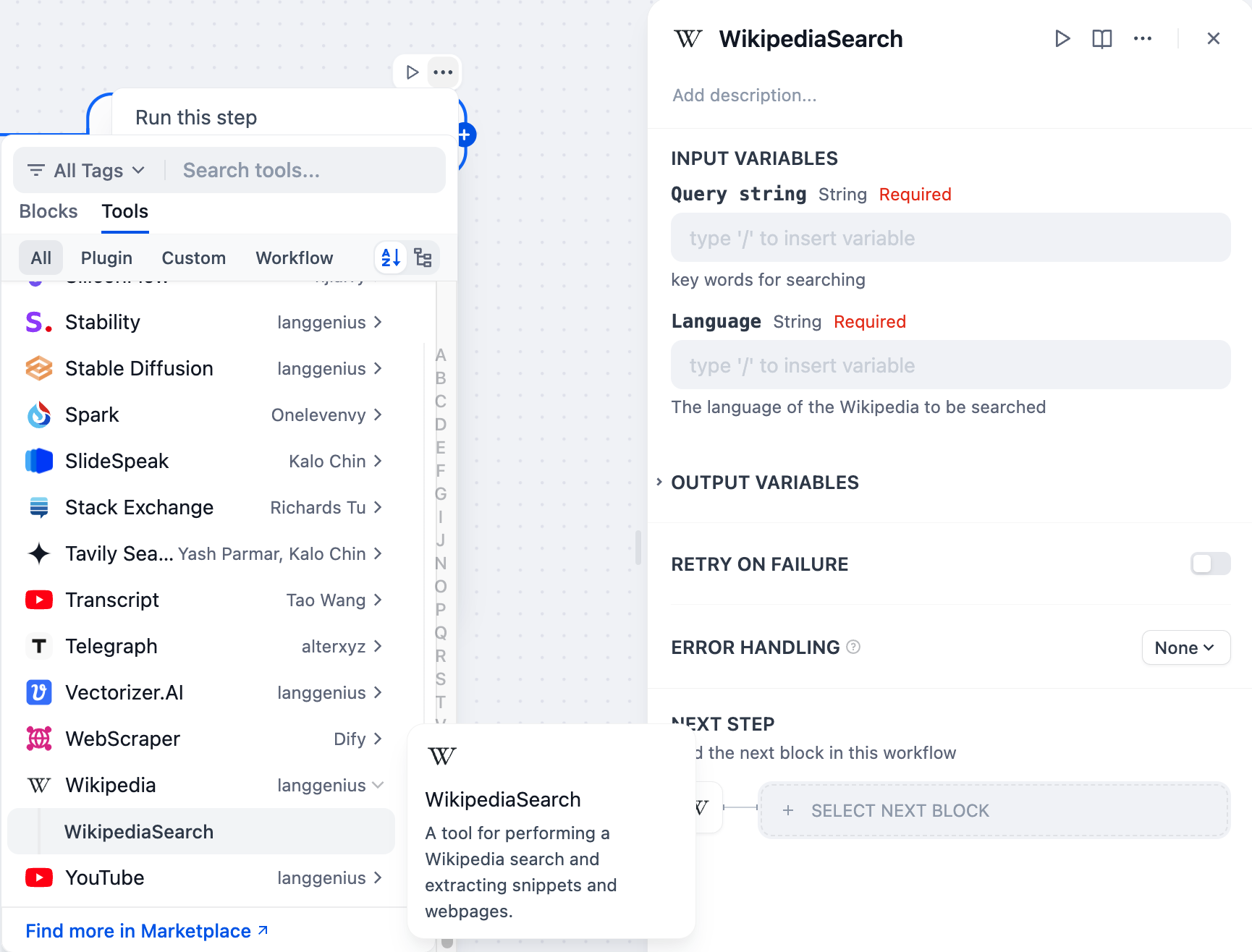Jump to letter S in alphabet index
The height and width of the screenshot is (952, 1252).
(441, 679)
